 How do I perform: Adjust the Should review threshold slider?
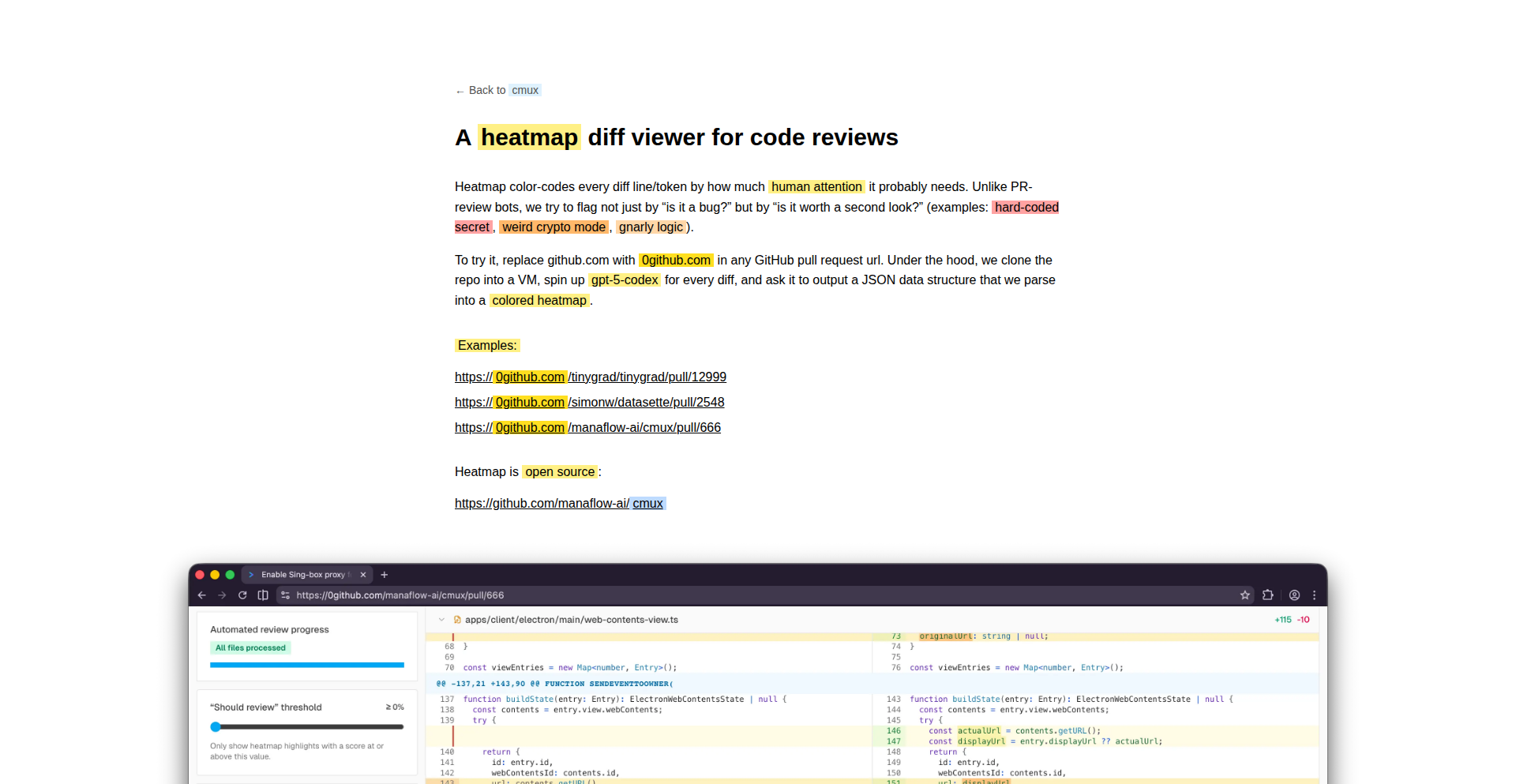pyautogui.click(x=216, y=726)
